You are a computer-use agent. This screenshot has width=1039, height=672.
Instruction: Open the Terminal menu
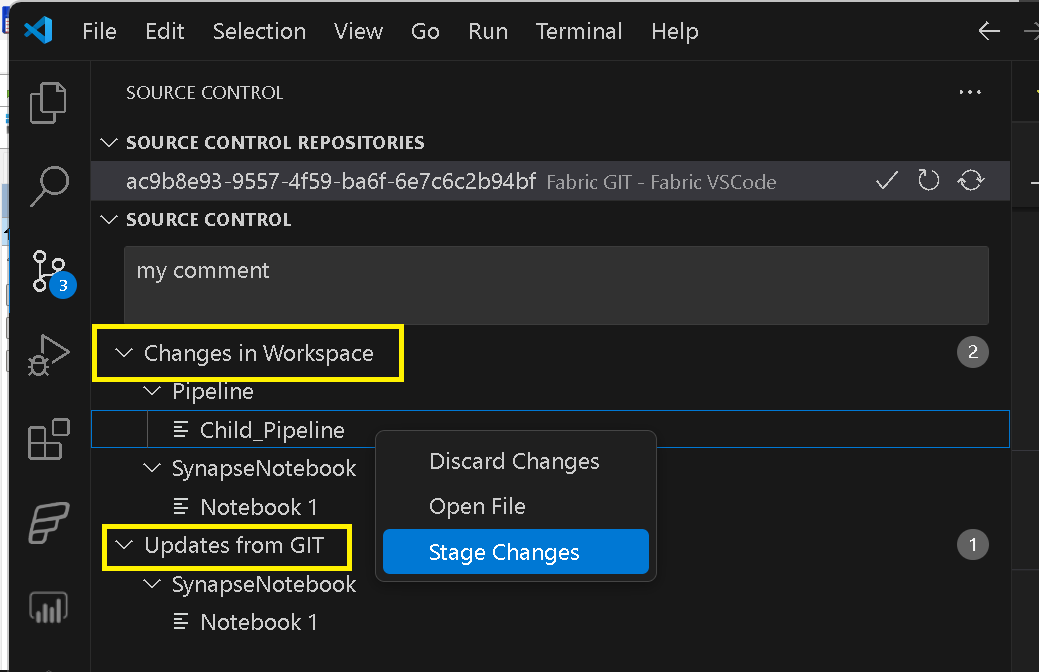[x=578, y=31]
